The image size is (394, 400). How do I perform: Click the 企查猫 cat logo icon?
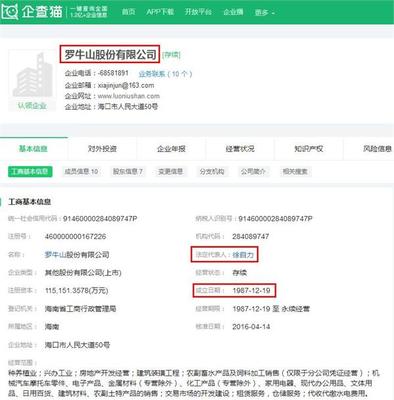click(10, 11)
